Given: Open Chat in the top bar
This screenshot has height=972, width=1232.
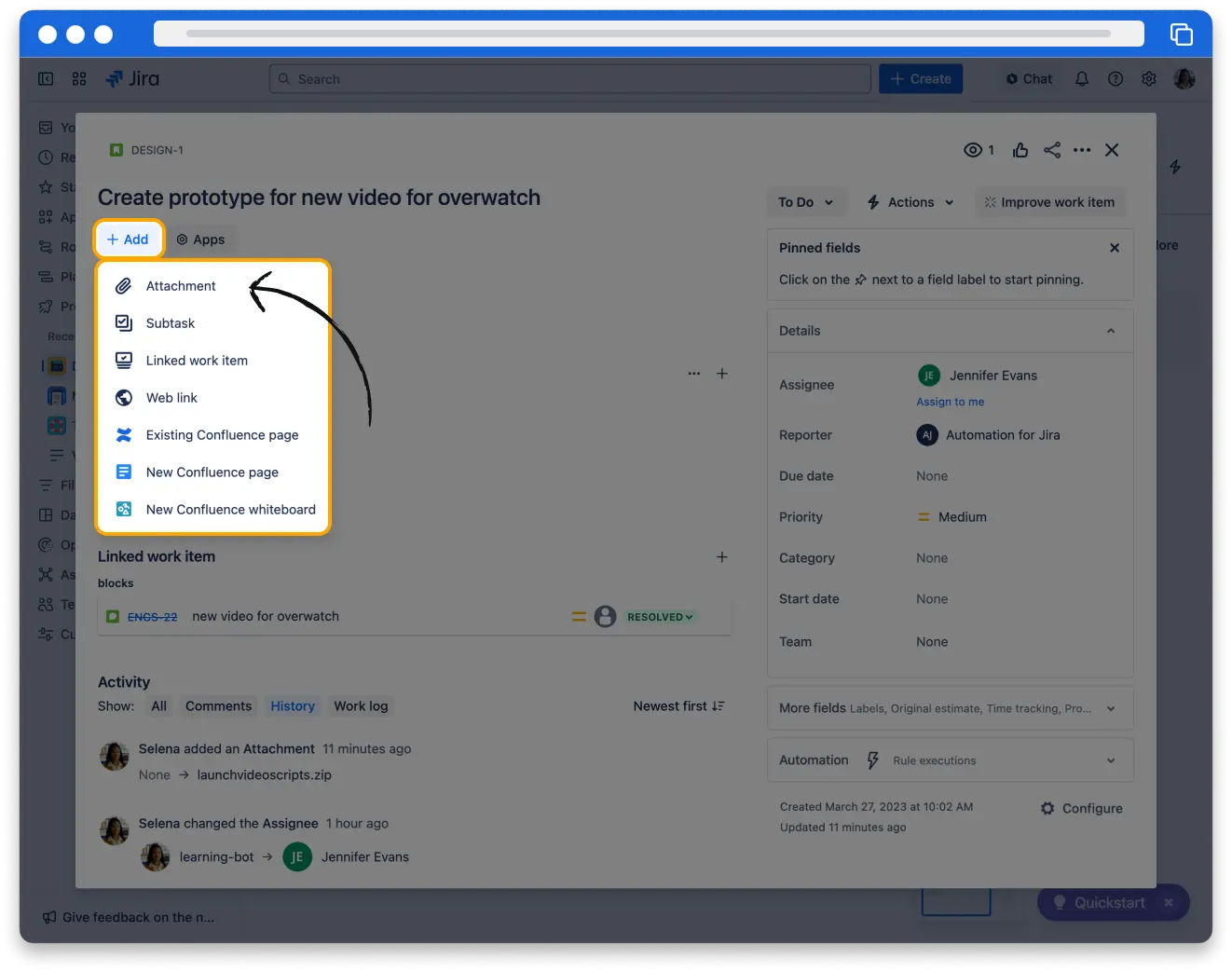Looking at the screenshot, I should pos(1029,79).
